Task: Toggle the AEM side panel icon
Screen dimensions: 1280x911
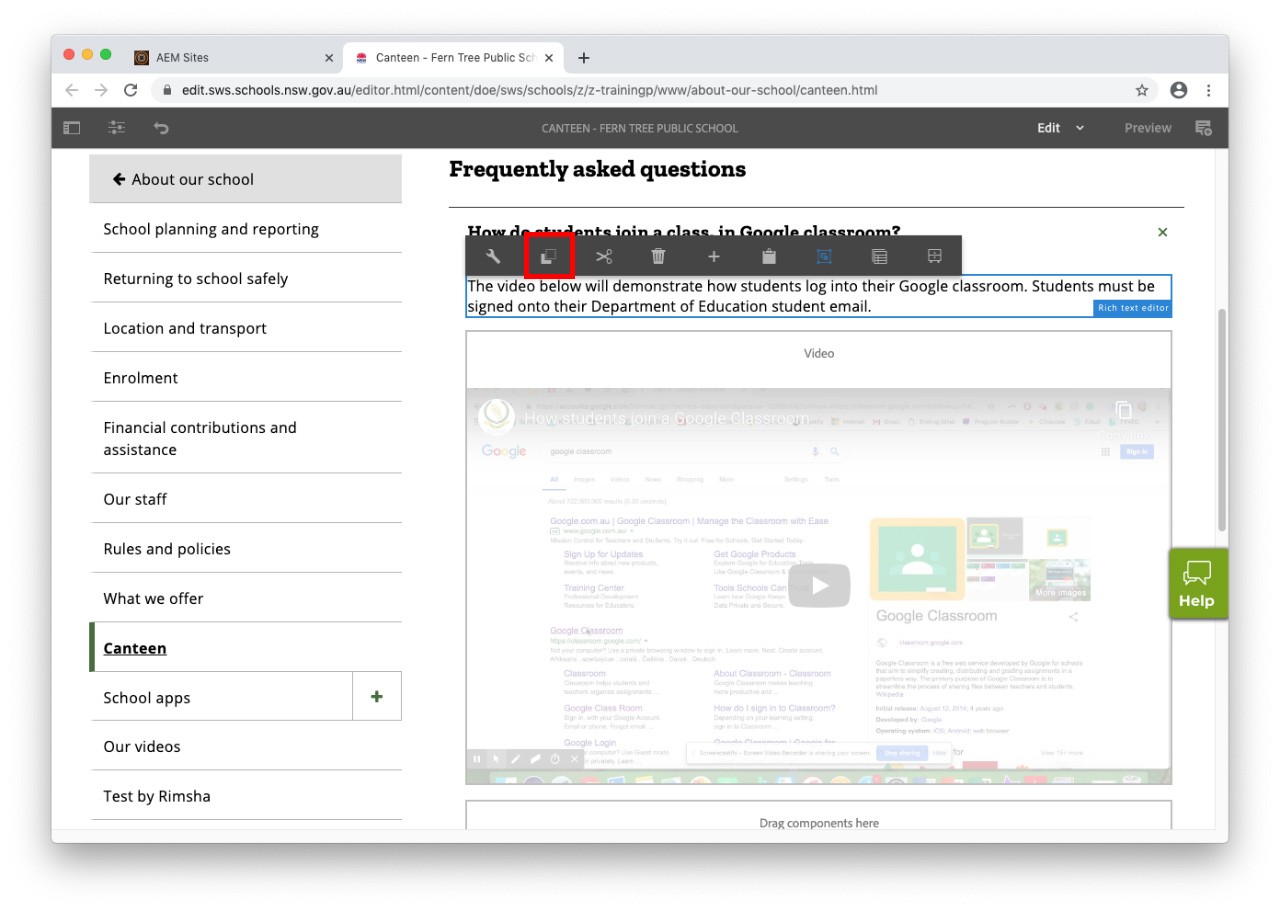Action: click(72, 128)
